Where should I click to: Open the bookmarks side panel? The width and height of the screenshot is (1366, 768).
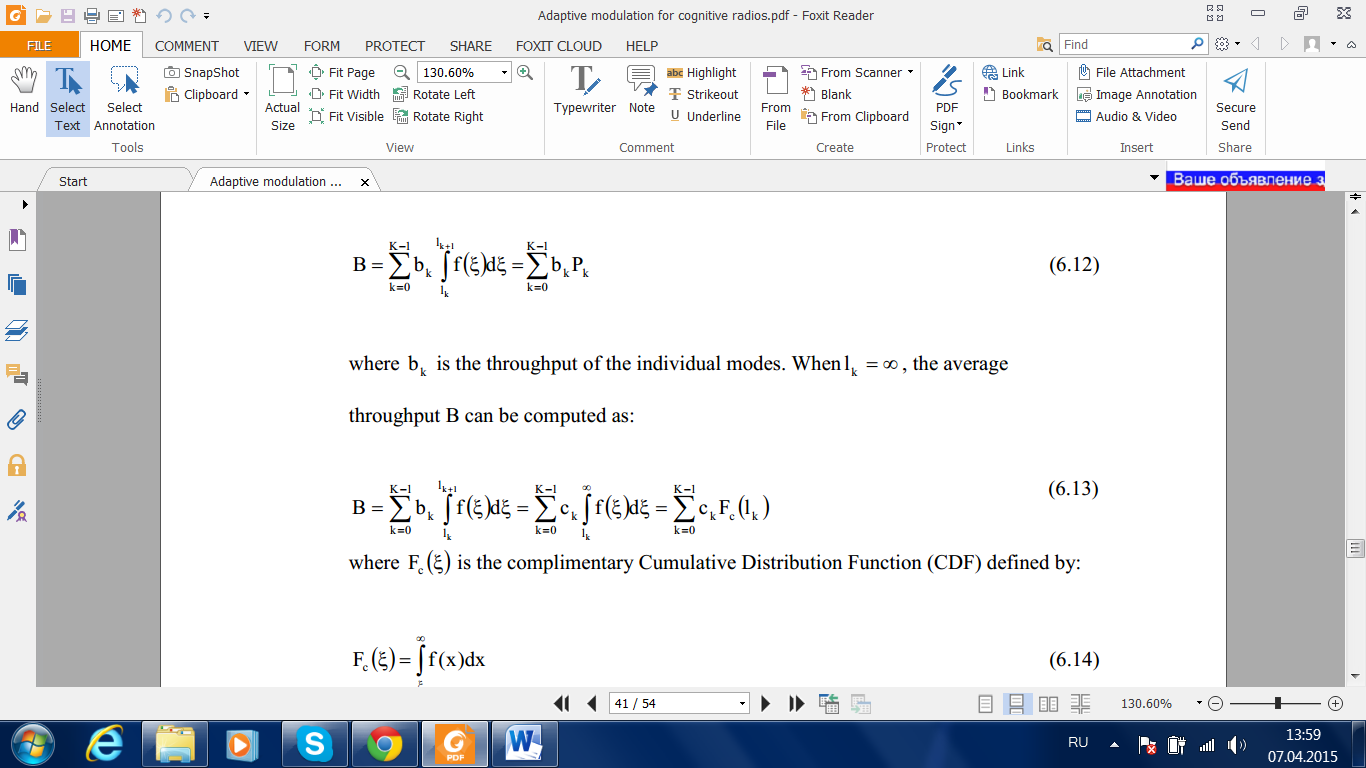[17, 240]
